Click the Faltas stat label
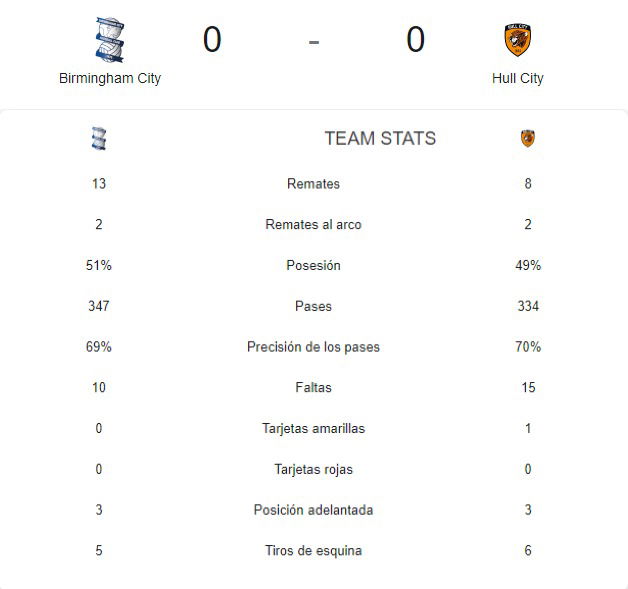Image resolution: width=628 pixels, height=589 pixels. [x=313, y=388]
